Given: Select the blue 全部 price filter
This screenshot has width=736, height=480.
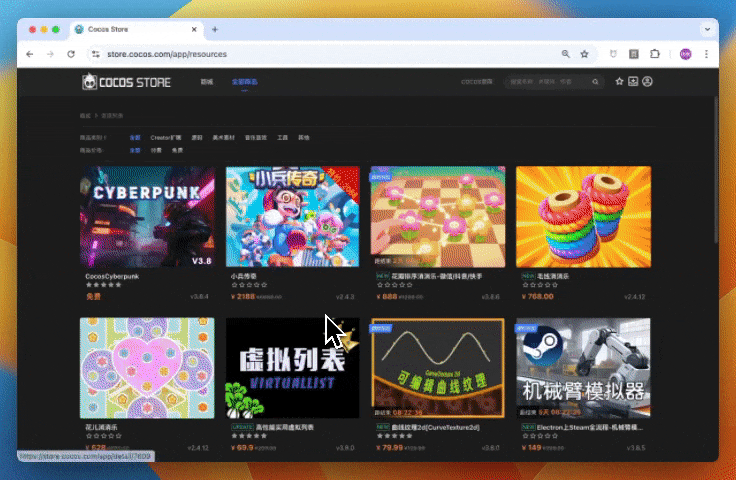Looking at the screenshot, I should point(135,150).
